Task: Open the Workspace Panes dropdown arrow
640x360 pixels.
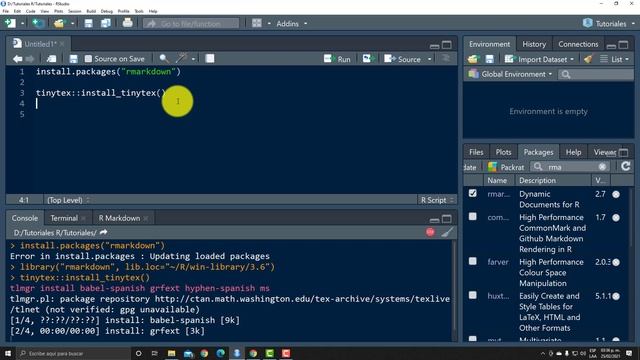Action: 269,24
